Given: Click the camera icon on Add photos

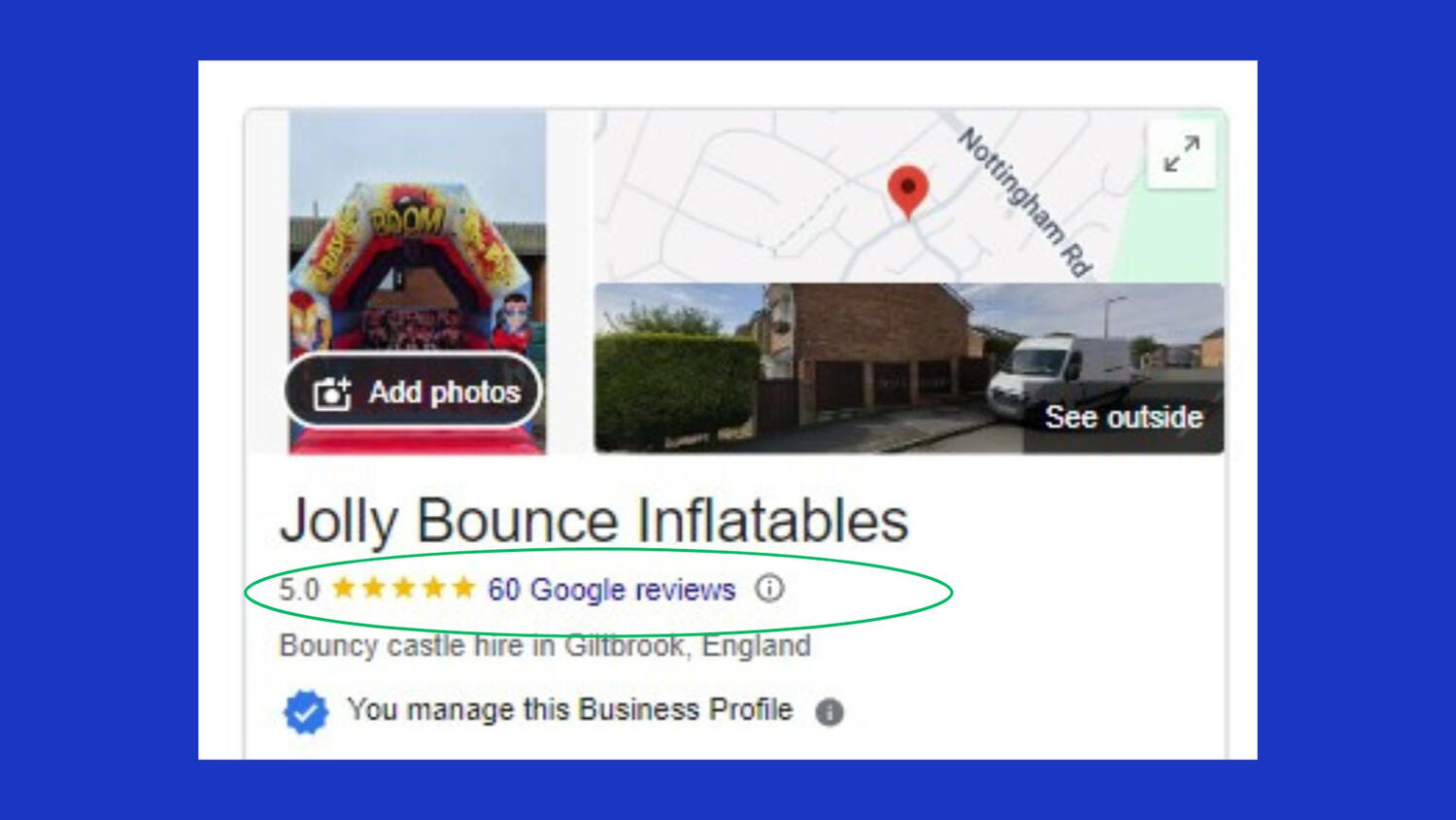Looking at the screenshot, I should point(331,393).
